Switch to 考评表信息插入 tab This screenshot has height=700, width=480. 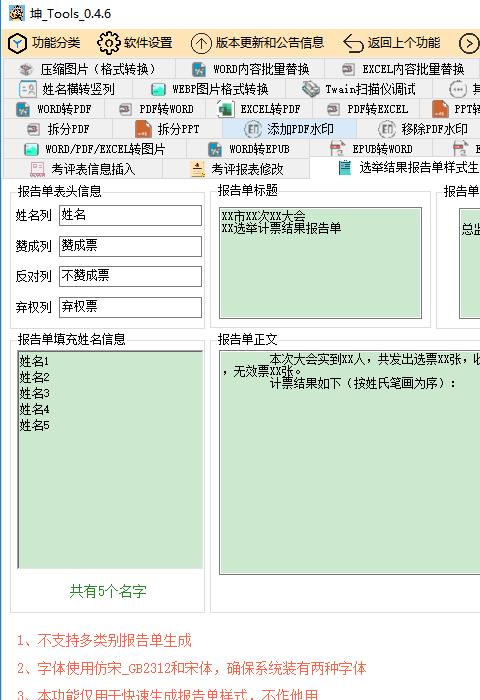tap(82, 169)
